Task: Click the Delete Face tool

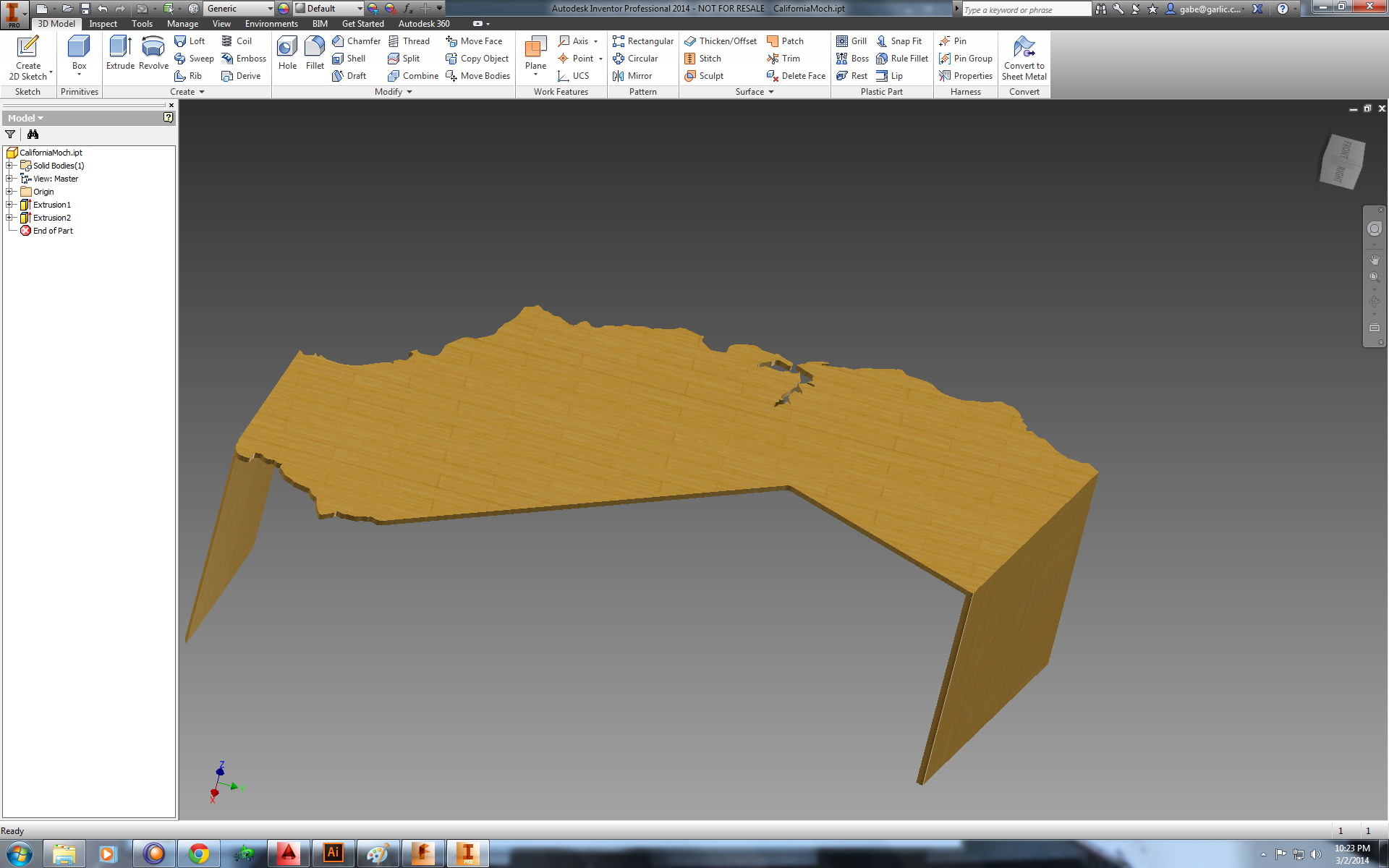Action: click(796, 76)
